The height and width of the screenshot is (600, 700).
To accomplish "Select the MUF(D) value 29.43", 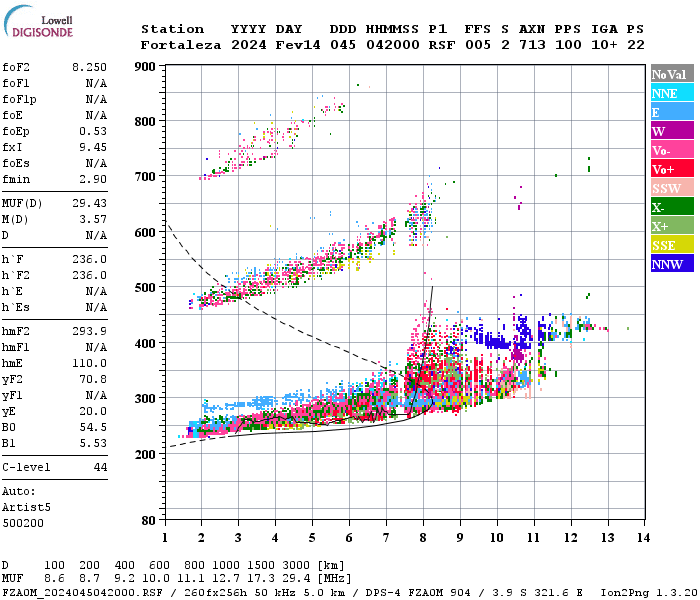I will click(x=89, y=203).
